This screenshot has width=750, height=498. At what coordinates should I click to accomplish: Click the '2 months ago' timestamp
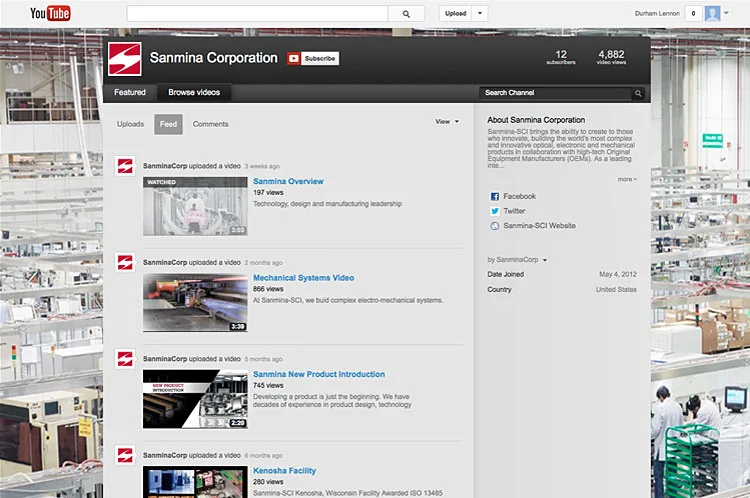pos(264,263)
